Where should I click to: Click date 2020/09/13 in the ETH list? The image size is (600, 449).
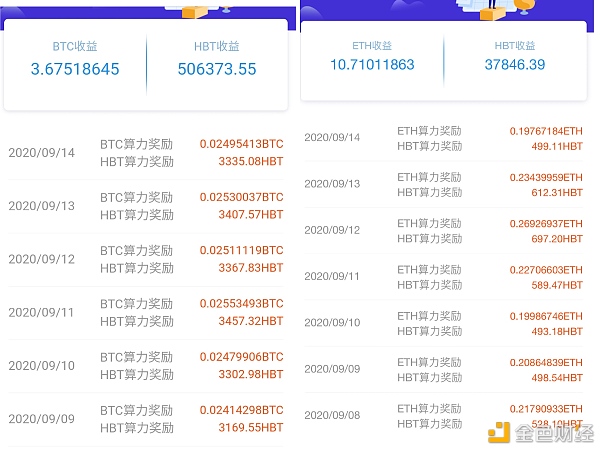coord(332,184)
